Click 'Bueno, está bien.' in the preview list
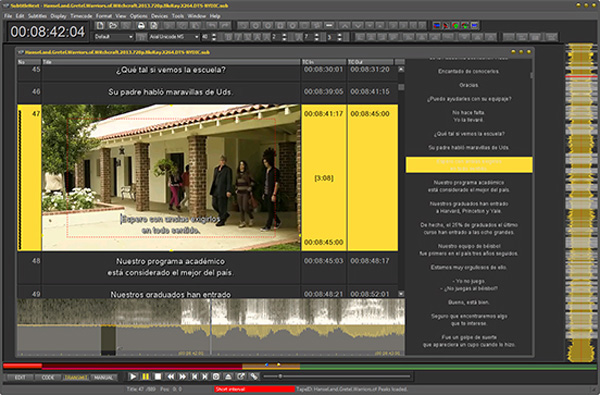600x395 pixels. (x=468, y=302)
